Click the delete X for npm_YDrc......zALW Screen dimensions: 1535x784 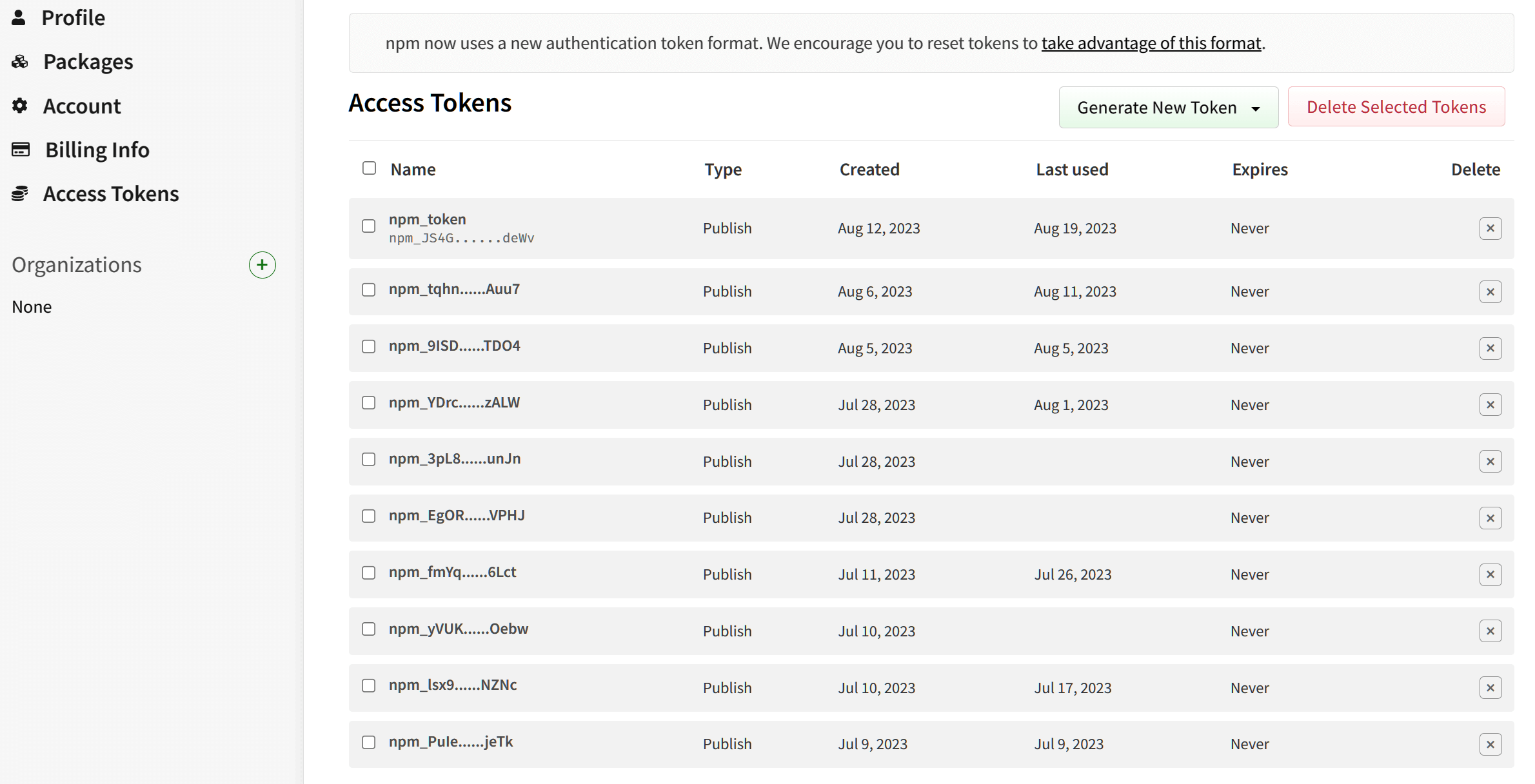tap(1490, 404)
